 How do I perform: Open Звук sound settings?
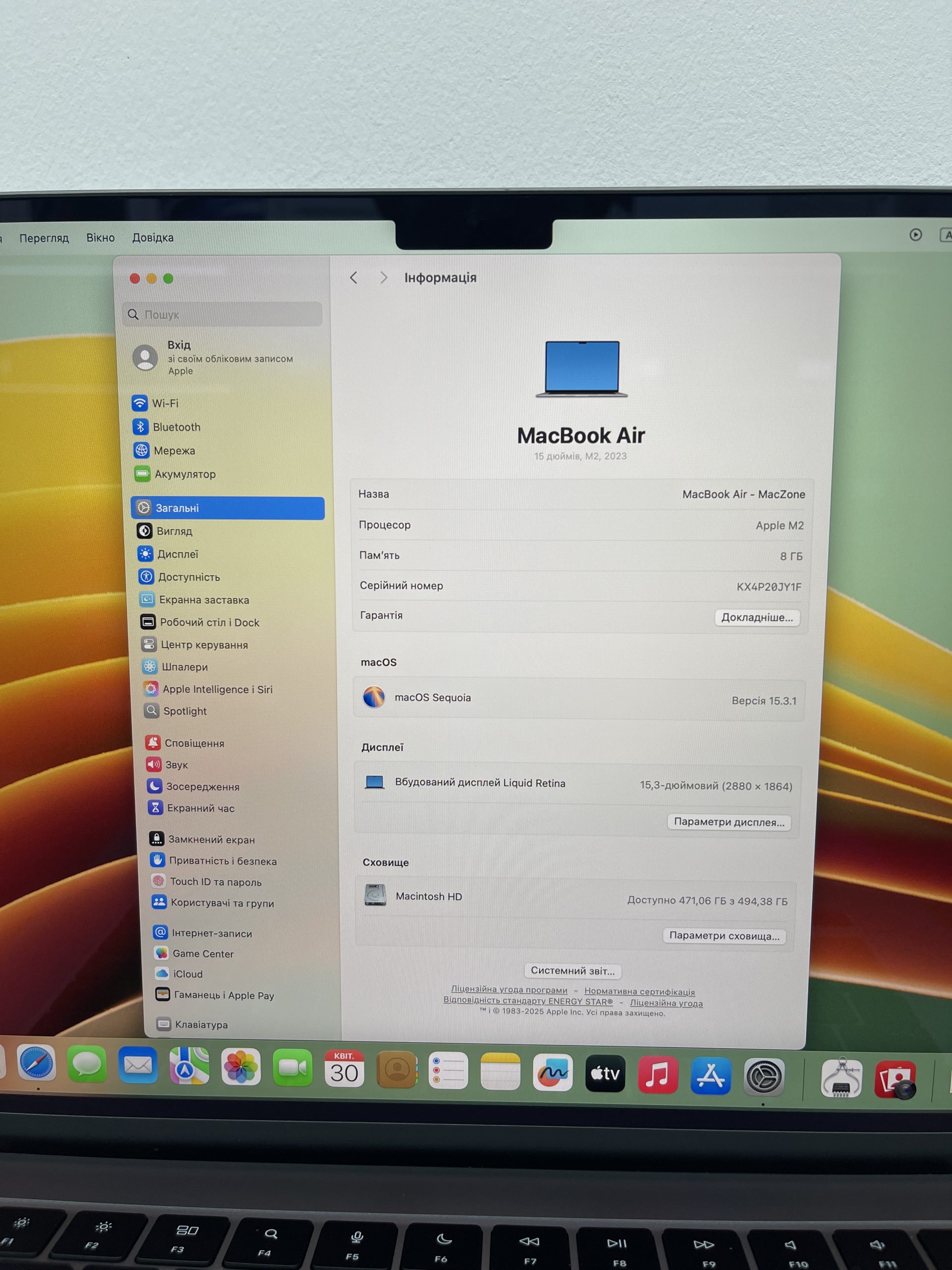pos(168,765)
